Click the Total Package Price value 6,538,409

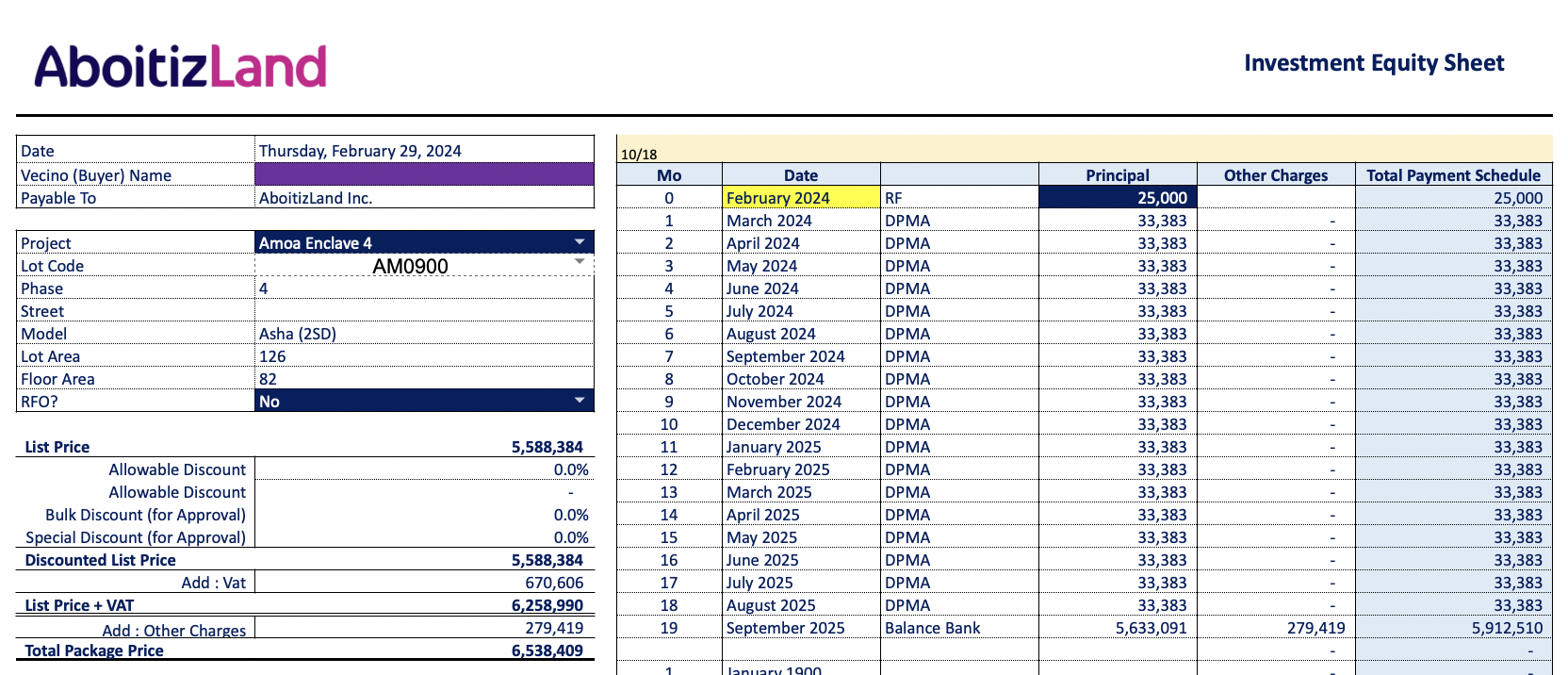(547, 650)
